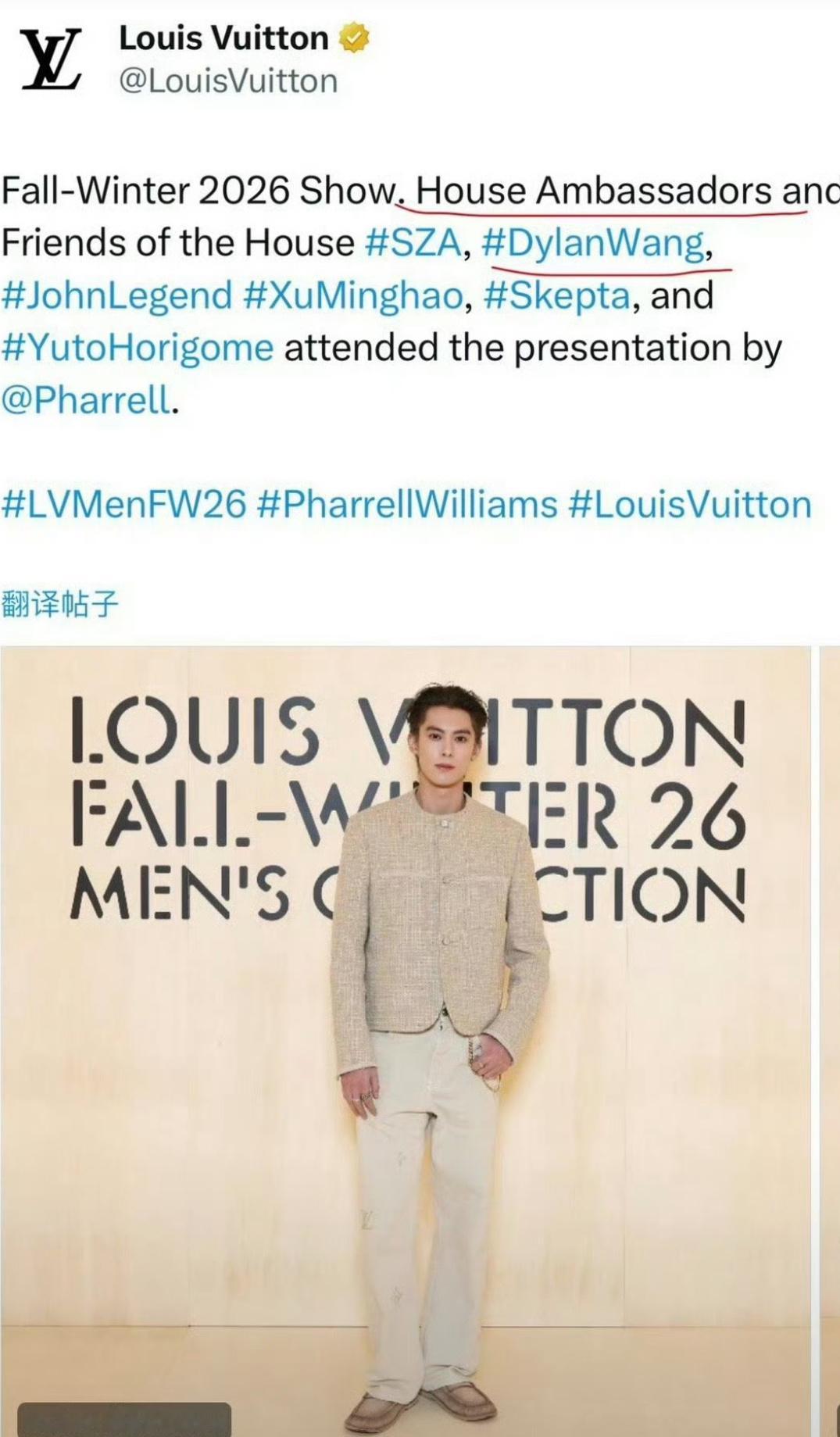Screen dimensions: 840x1437
Task: View the next photo at right edge
Action: point(829,1041)
